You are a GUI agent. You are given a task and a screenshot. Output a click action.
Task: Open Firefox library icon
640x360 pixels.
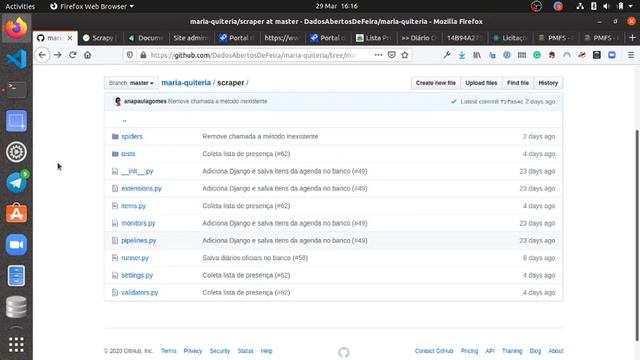click(x=477, y=55)
